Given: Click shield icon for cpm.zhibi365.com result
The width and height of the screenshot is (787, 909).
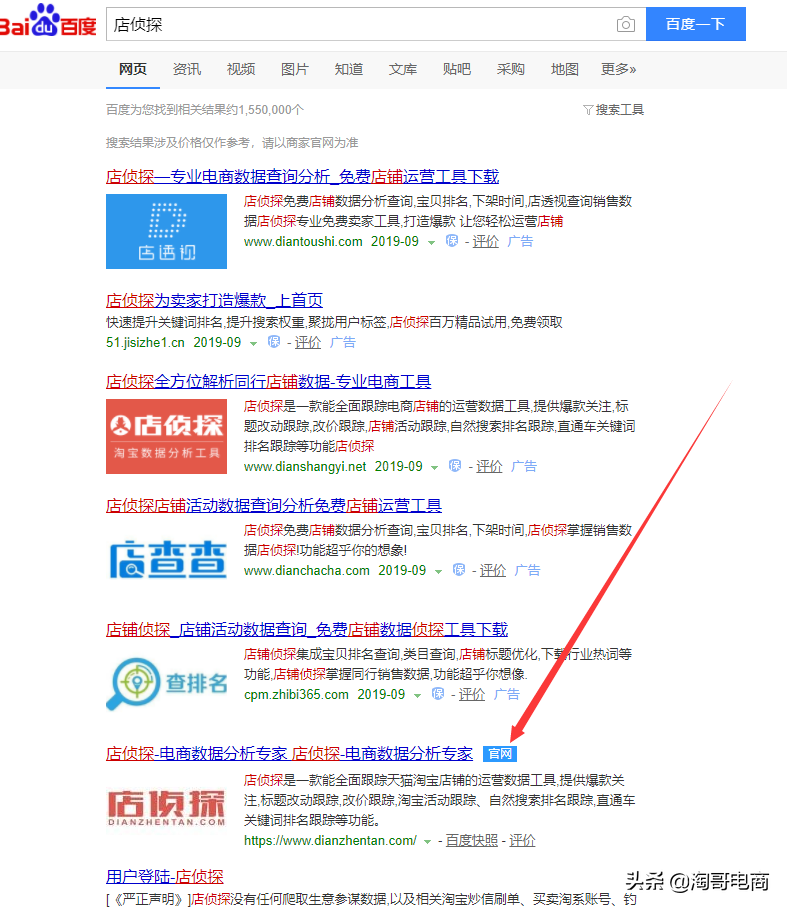Looking at the screenshot, I should pyautogui.click(x=438, y=694).
